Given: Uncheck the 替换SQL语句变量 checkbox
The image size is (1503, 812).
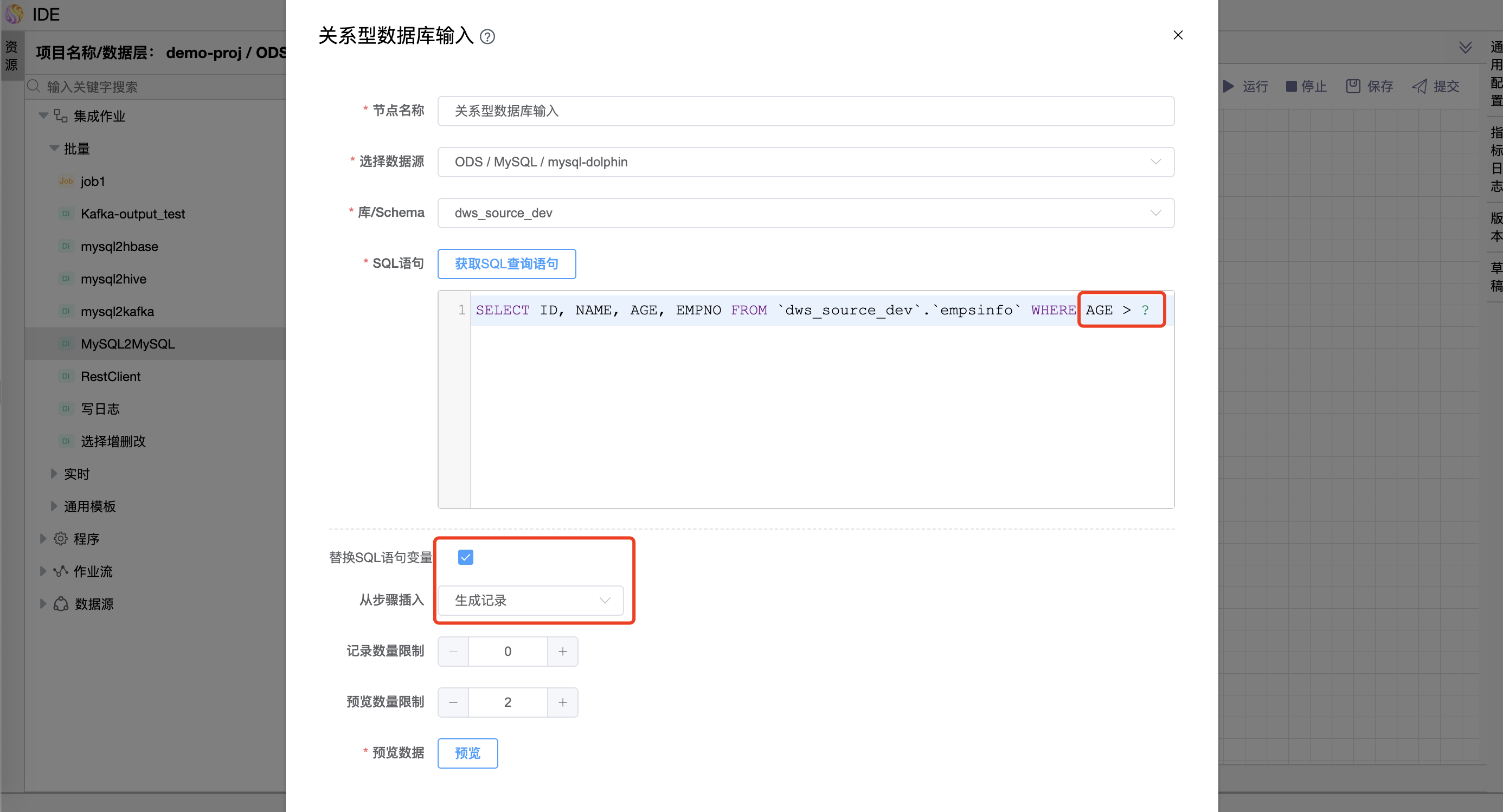Looking at the screenshot, I should coord(465,557).
